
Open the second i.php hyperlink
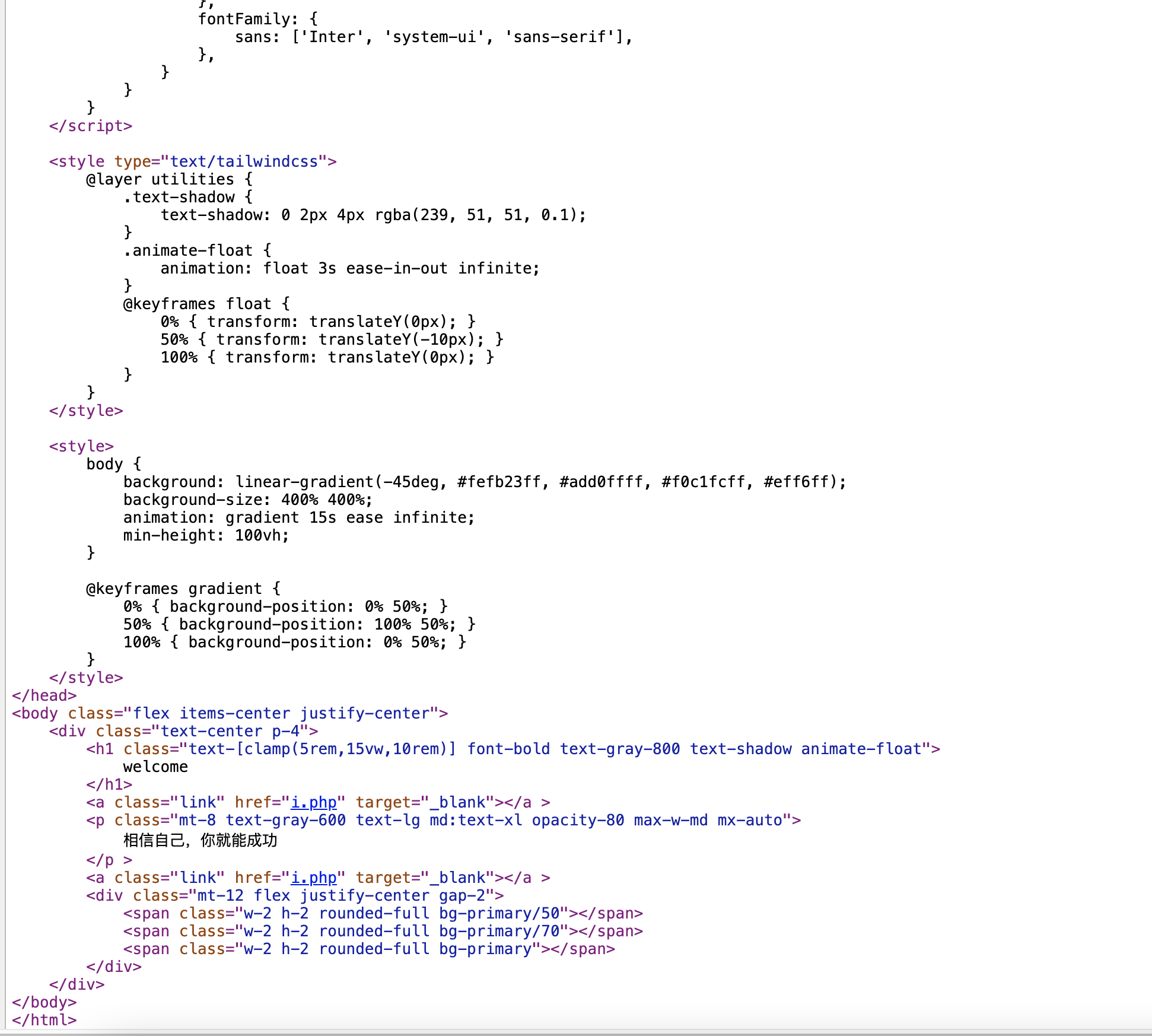coord(313,878)
